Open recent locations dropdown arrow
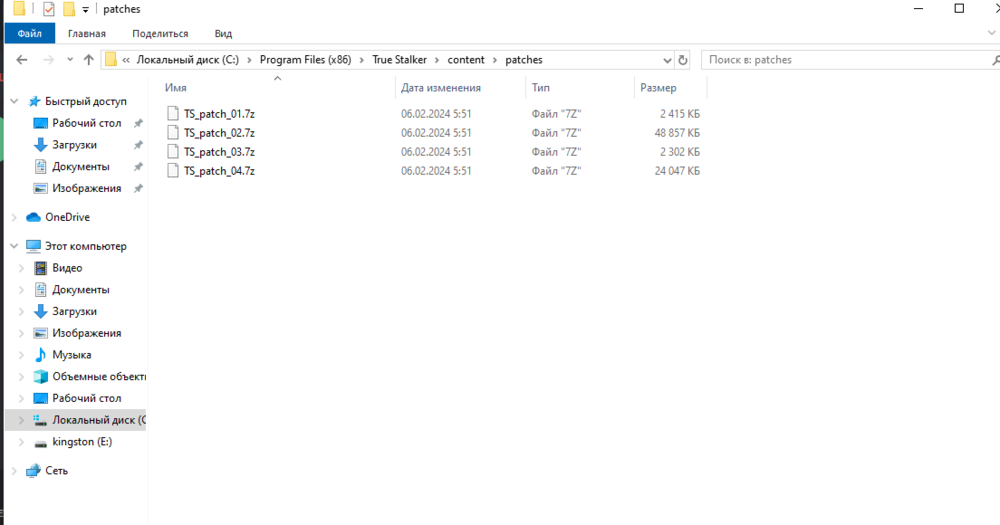Image resolution: width=1000 pixels, height=525 pixels. pos(70,60)
